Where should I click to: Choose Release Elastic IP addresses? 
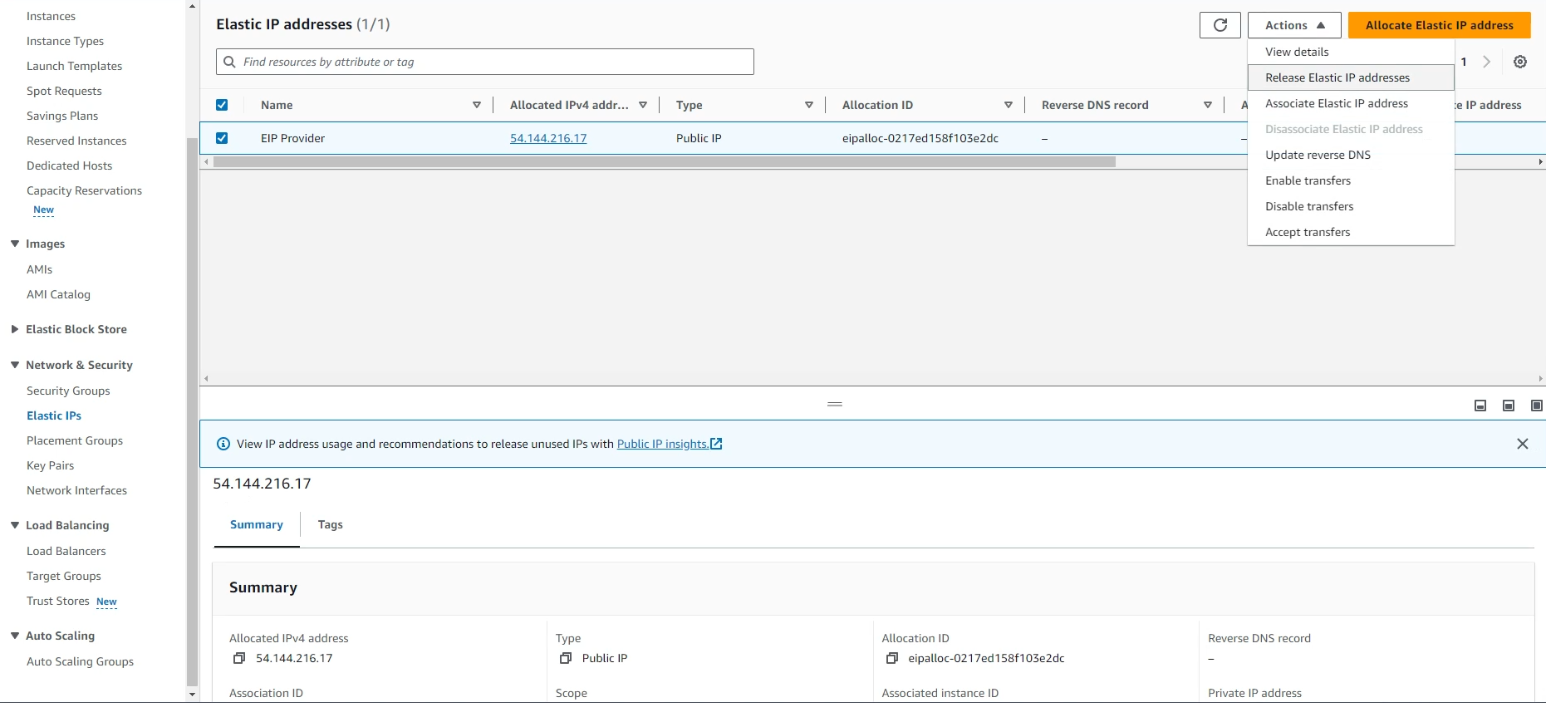[1337, 78]
